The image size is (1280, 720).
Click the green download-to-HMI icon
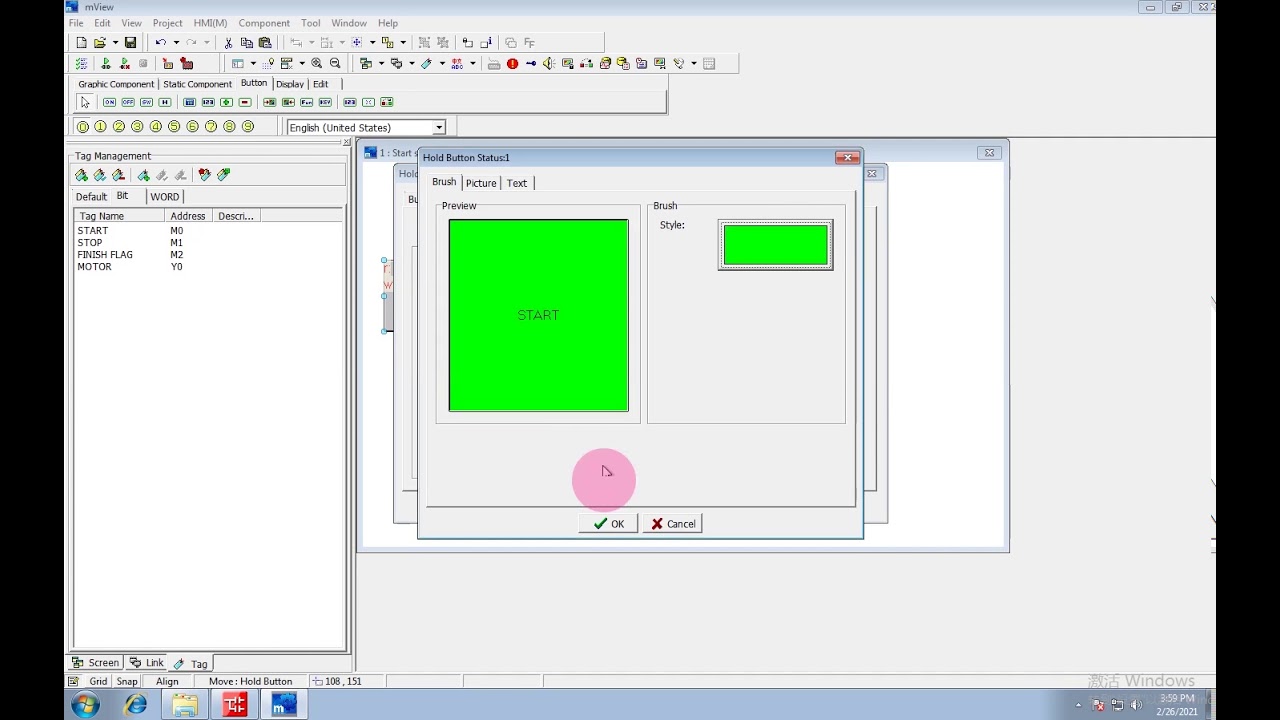pyautogui.click(x=106, y=63)
